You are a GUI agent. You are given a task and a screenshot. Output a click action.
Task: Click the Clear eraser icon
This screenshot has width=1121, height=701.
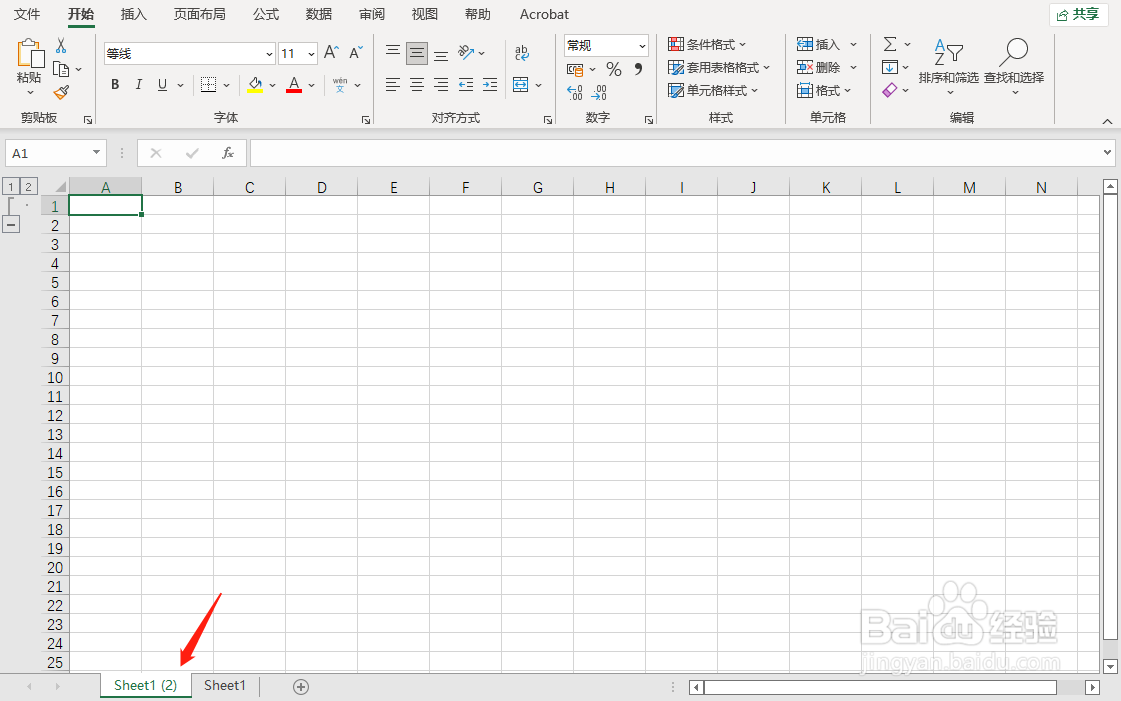889,90
